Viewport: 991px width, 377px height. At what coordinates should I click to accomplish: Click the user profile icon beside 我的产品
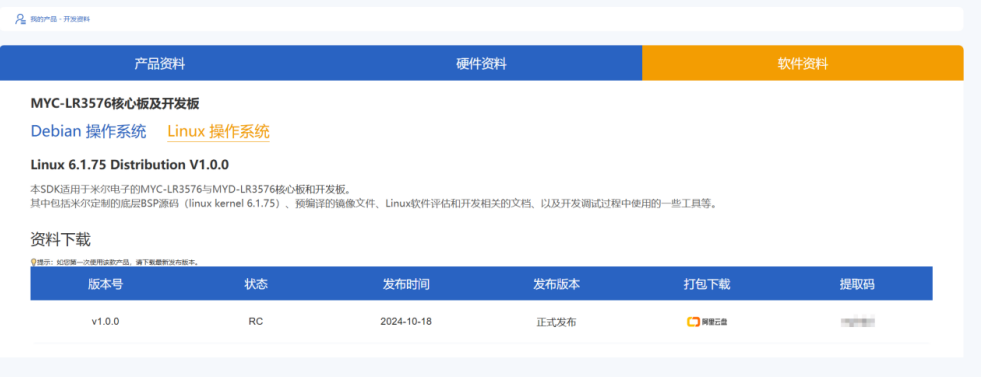click(x=20, y=19)
